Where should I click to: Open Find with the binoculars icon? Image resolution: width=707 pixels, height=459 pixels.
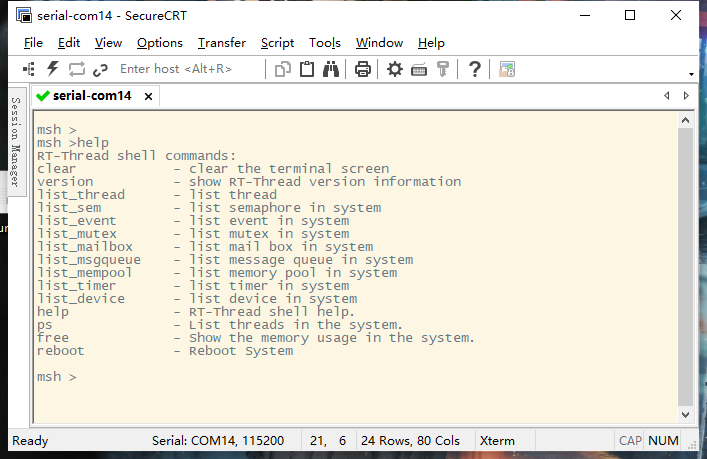[x=331, y=69]
